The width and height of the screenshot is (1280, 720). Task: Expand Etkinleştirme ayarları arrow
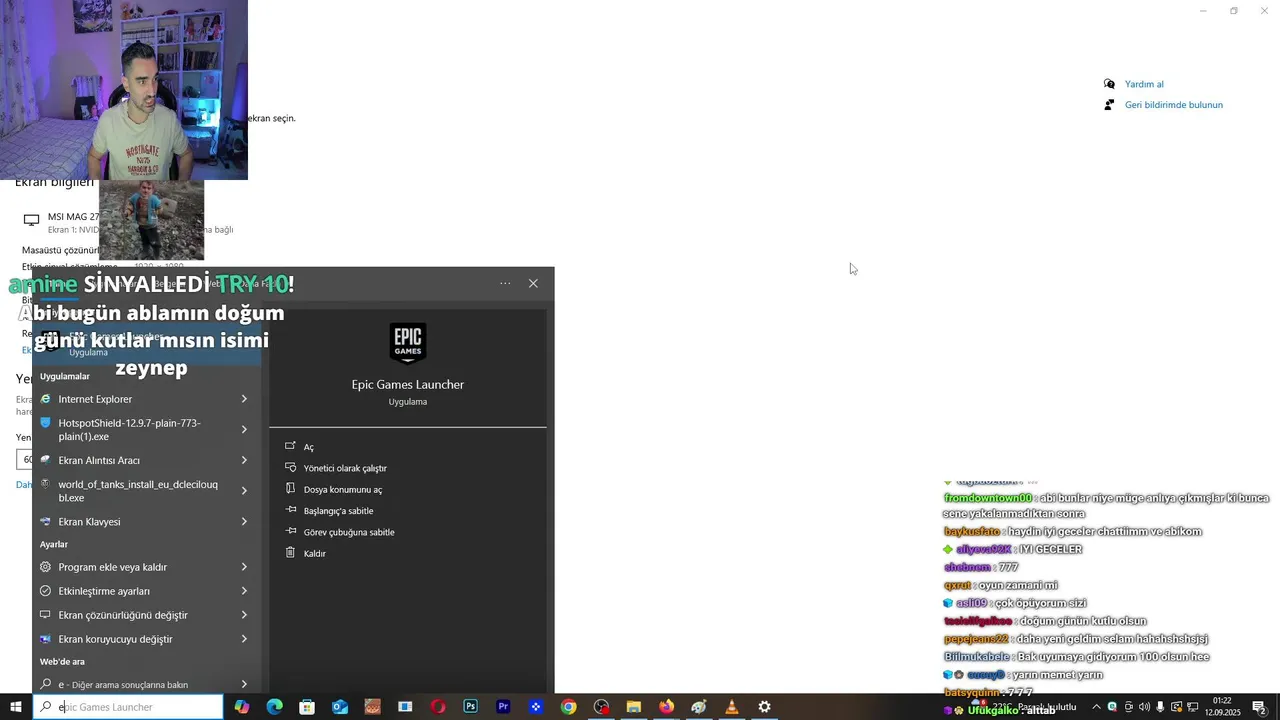(244, 591)
